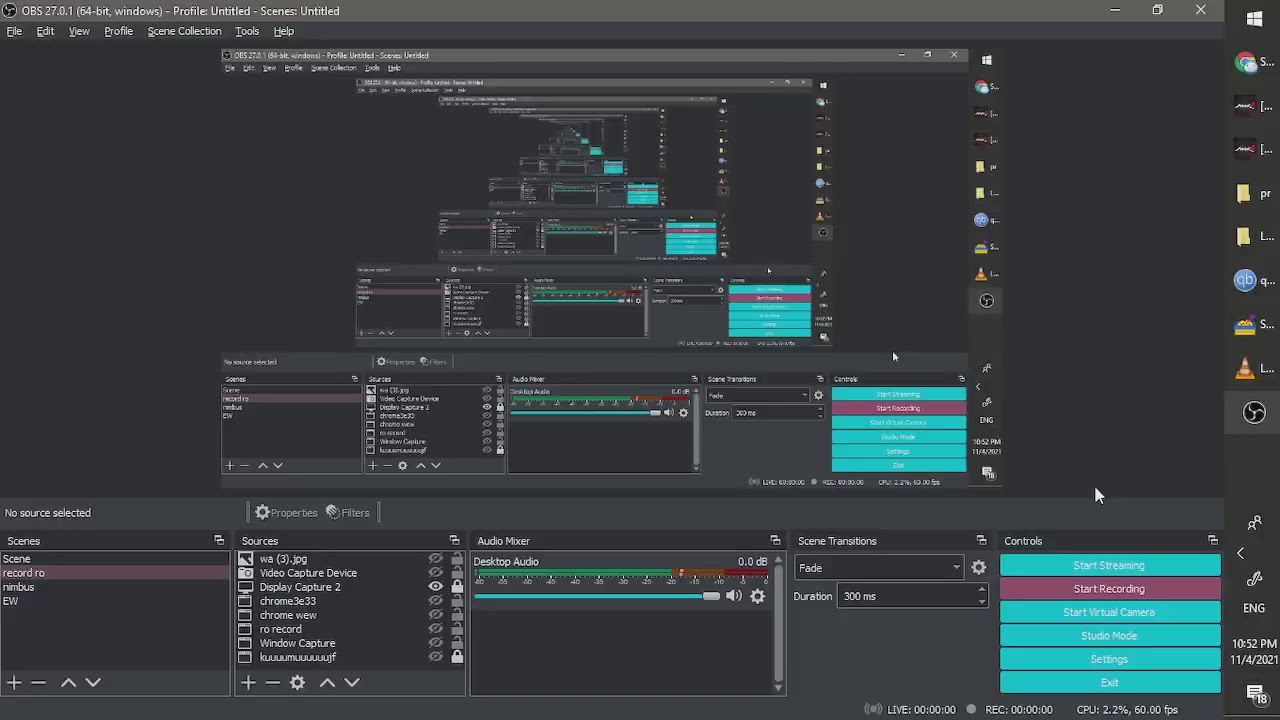Click Start Virtual Camera button
Screen dimensions: 1280x720
pyautogui.click(x=1110, y=612)
